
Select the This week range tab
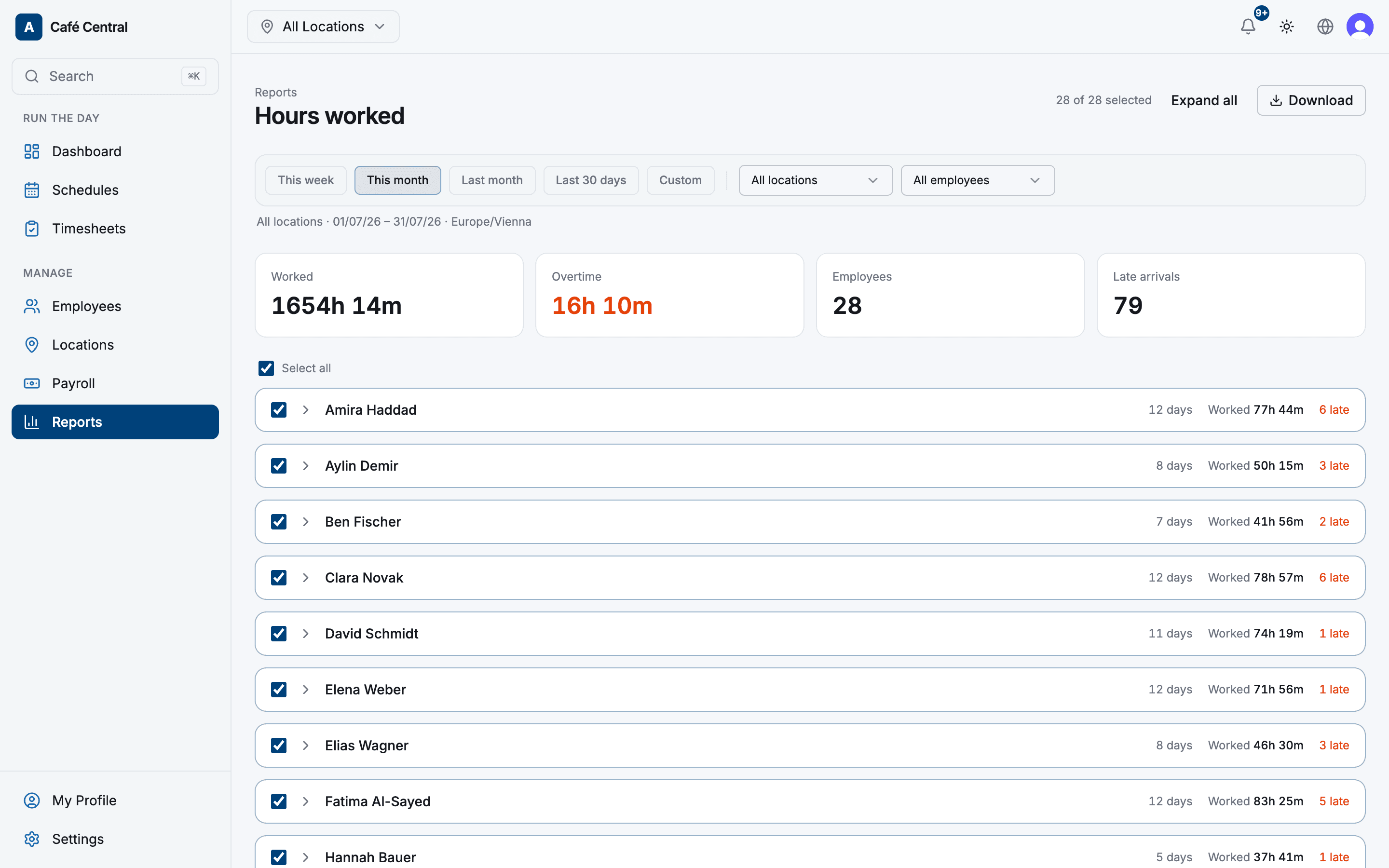[306, 180]
